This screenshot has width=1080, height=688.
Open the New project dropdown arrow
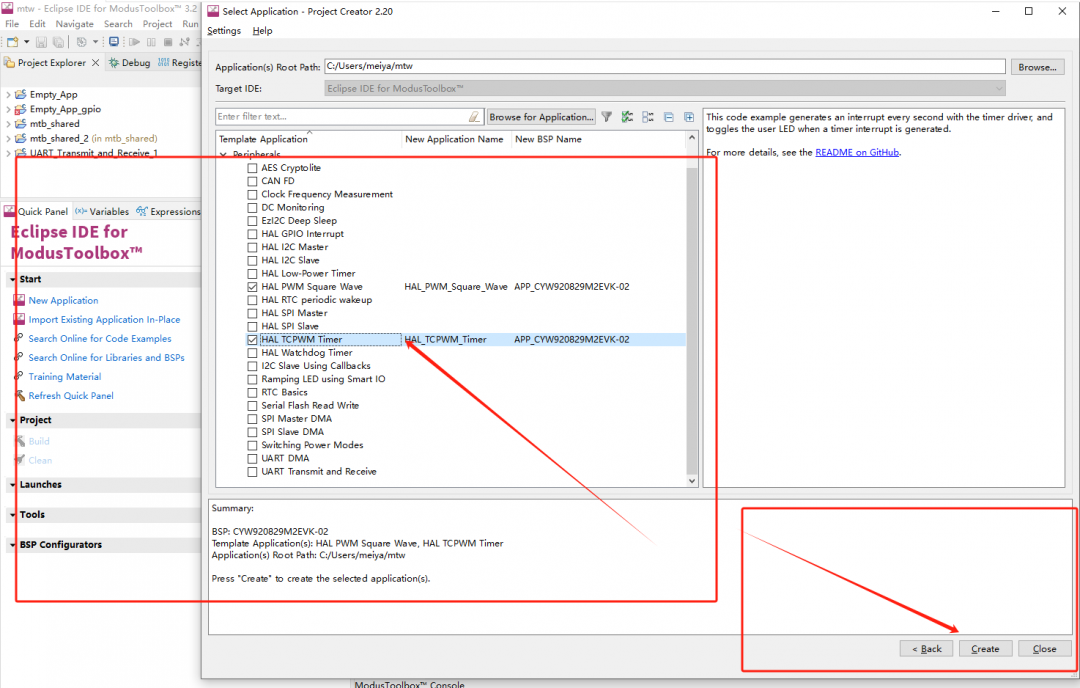(26, 42)
